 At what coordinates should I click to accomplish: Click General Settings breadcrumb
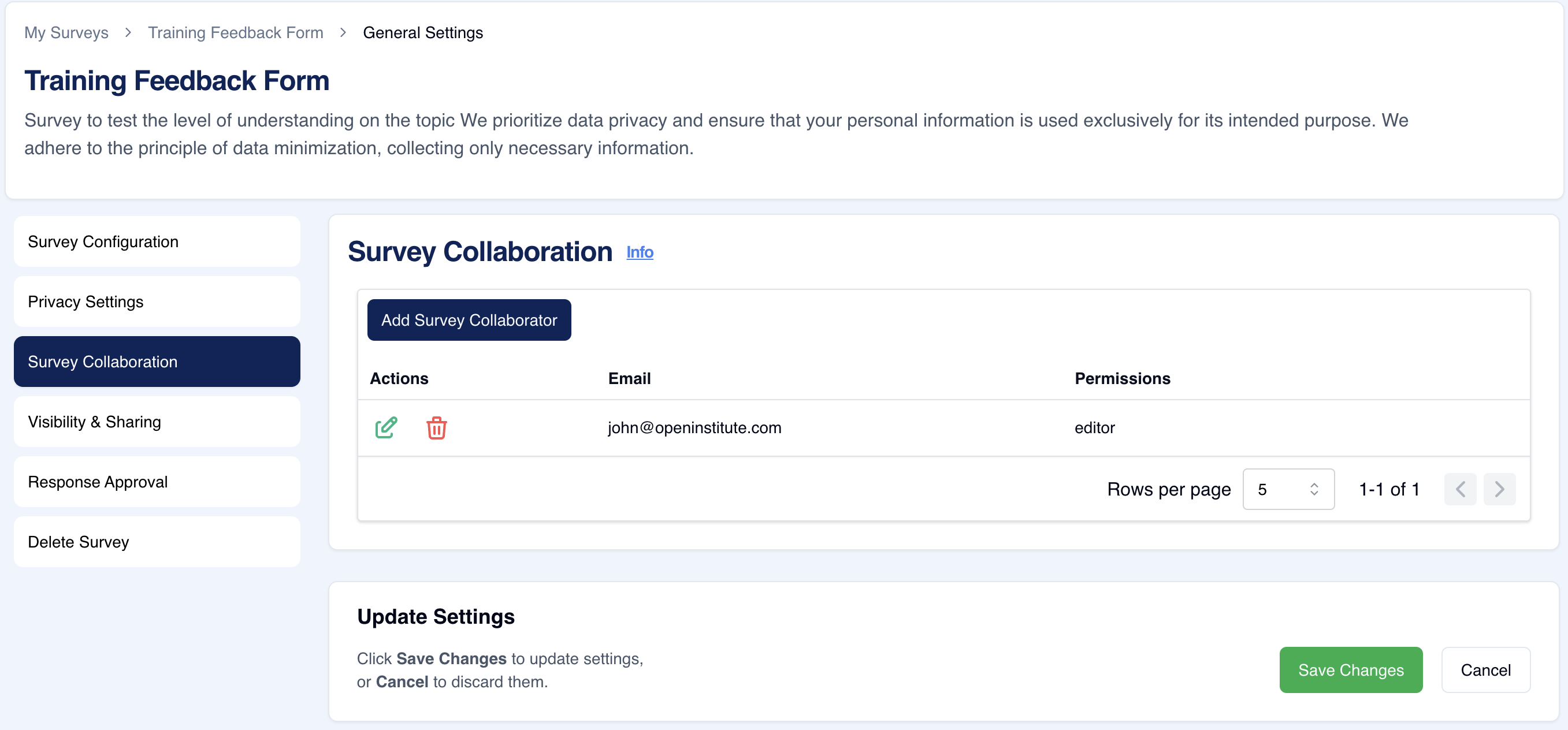423,32
